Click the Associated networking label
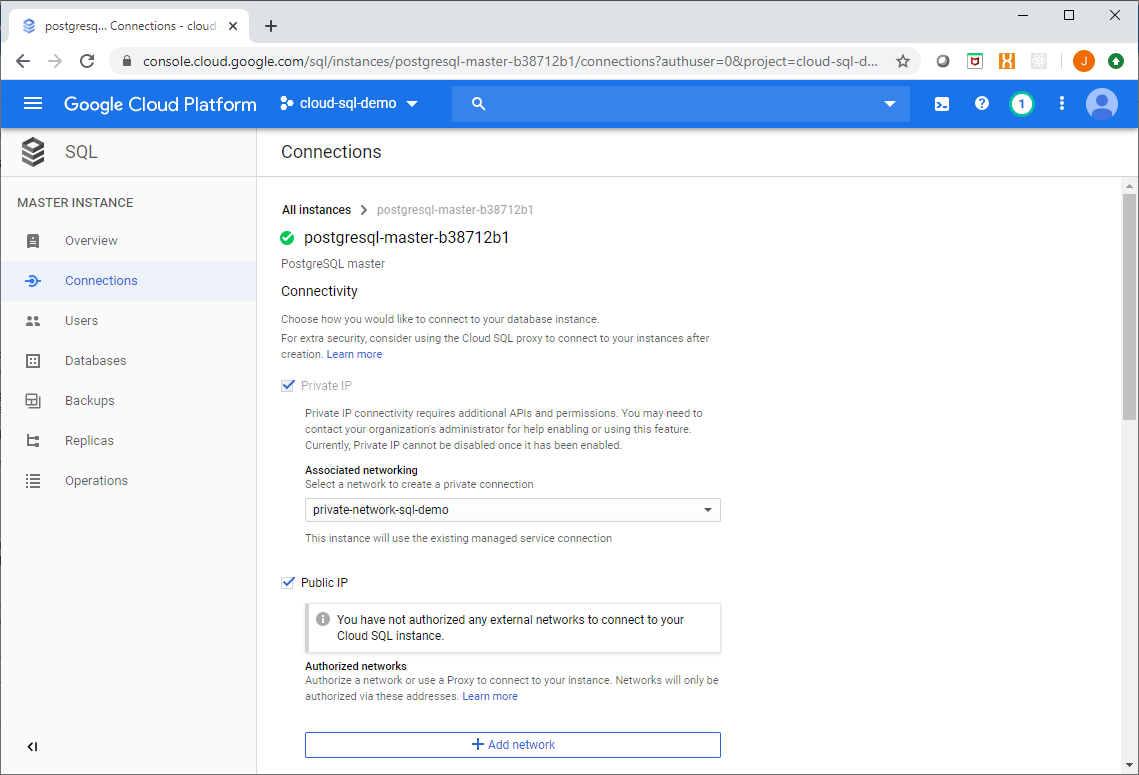The width and height of the screenshot is (1139, 775). pos(361,470)
